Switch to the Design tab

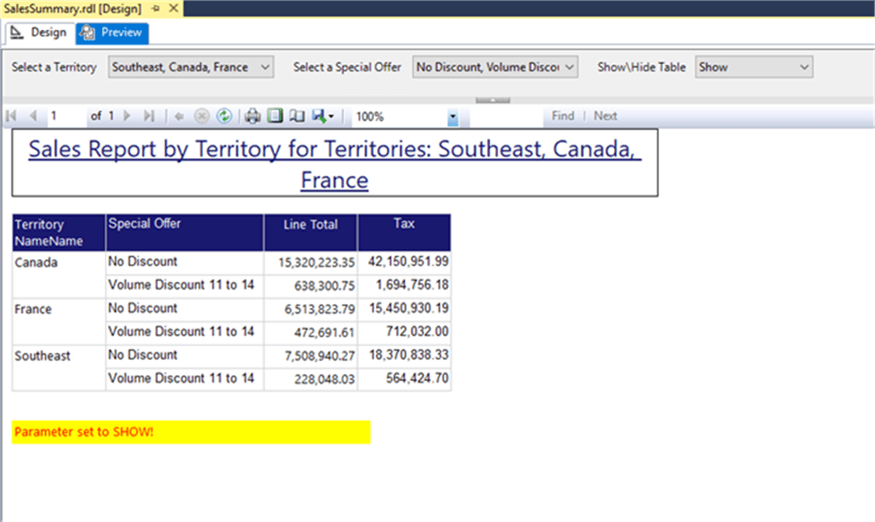[x=40, y=33]
